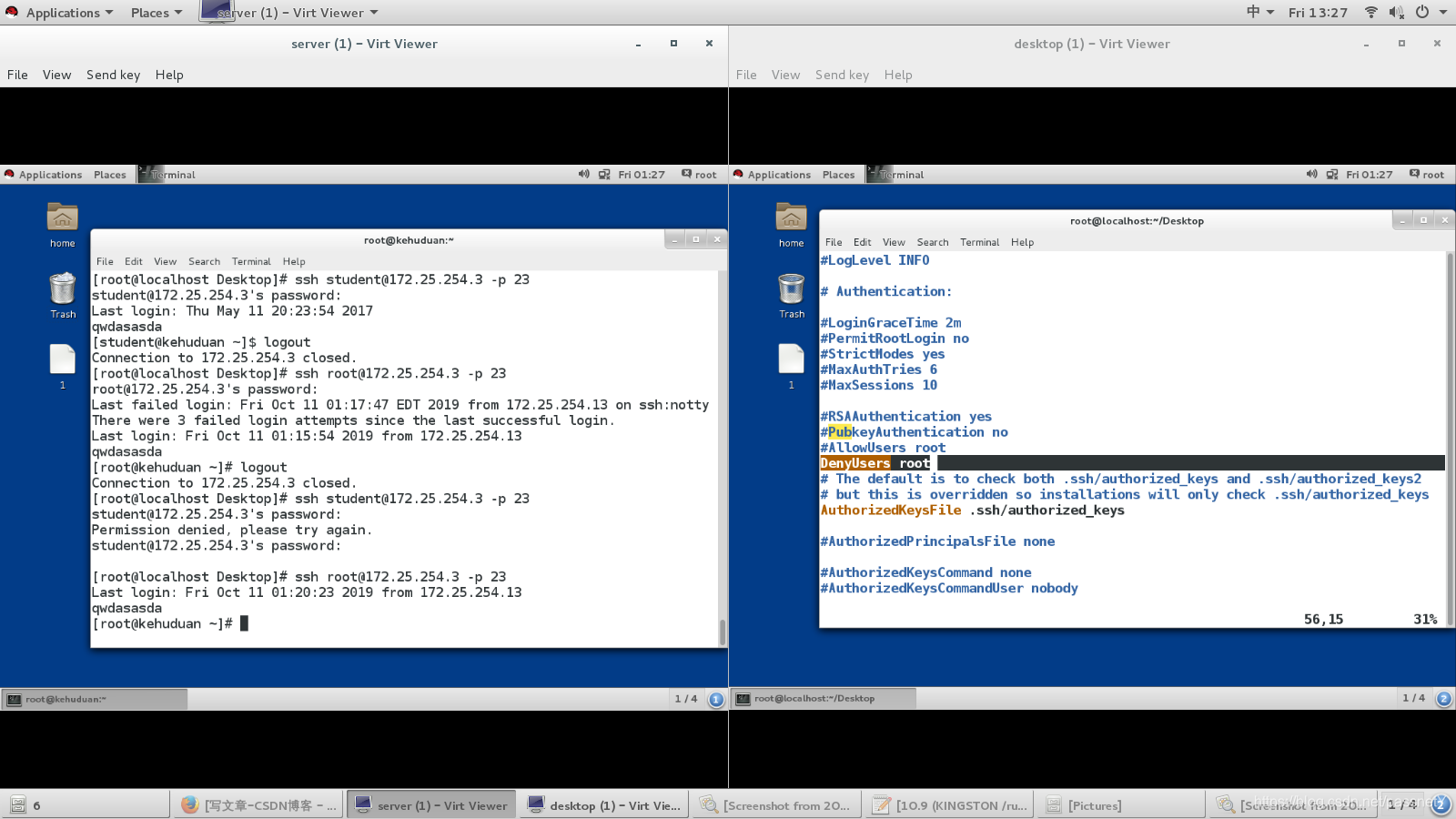Click root user menu in server guest panel
The height and width of the screenshot is (819, 1456).
pos(699,174)
